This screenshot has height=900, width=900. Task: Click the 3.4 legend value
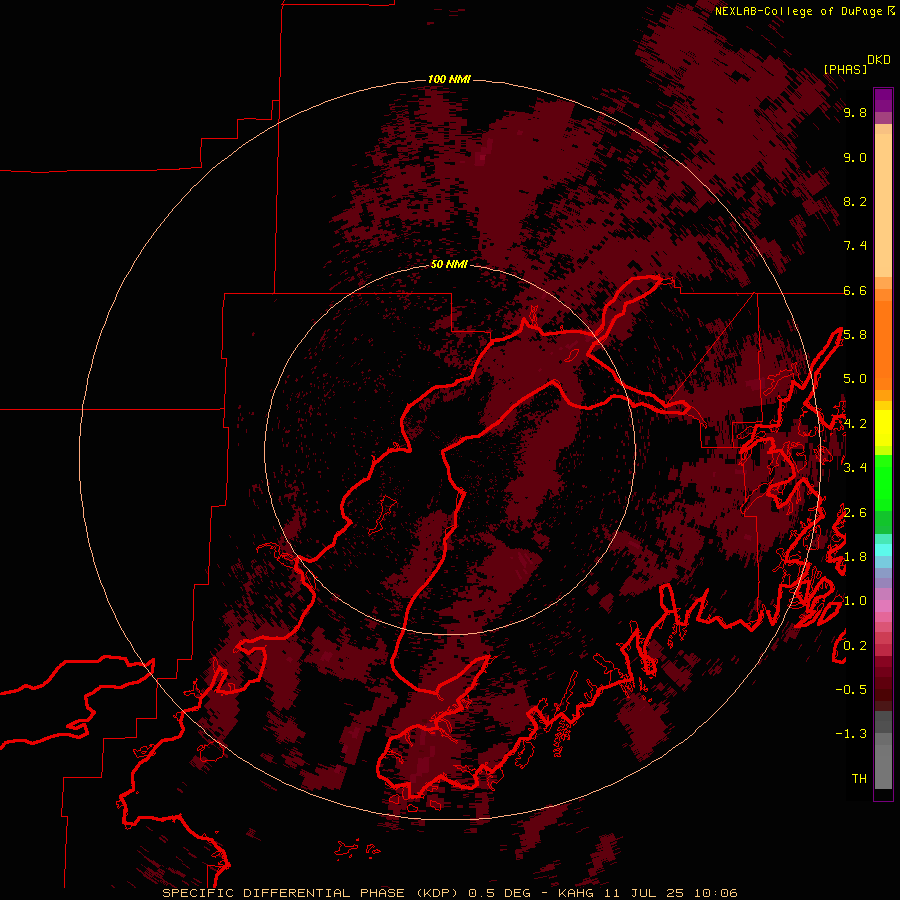click(855, 468)
